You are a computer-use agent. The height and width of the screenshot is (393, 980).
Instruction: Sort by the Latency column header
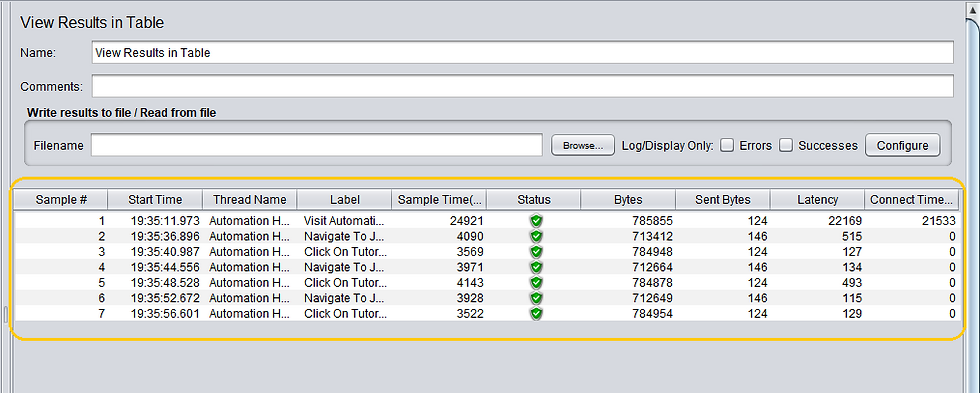818,200
